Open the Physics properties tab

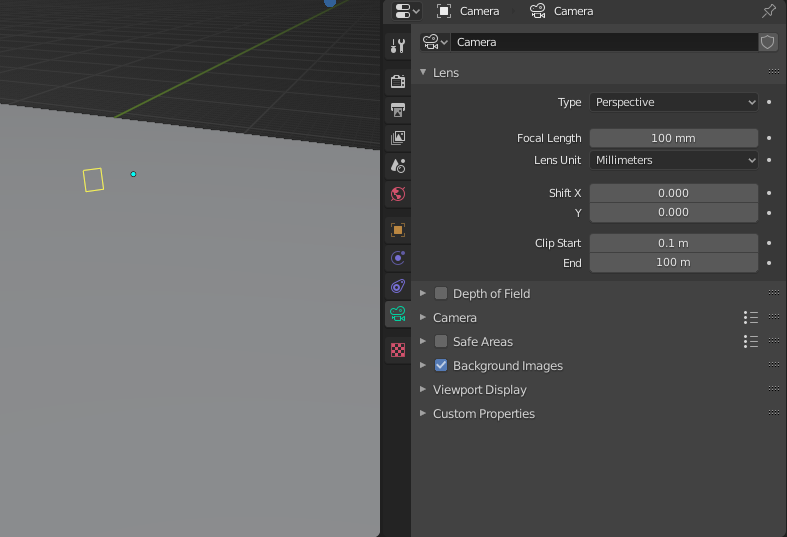click(x=398, y=258)
